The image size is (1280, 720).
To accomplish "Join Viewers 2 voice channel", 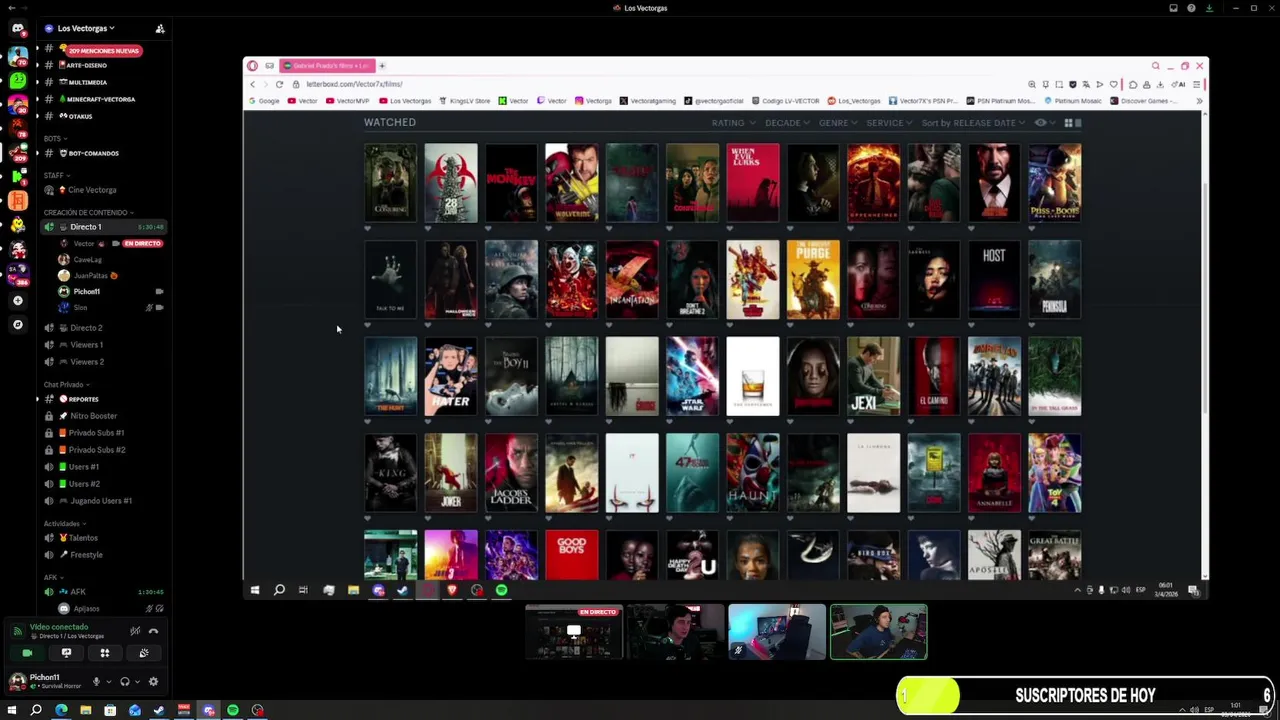I will coord(104,362).
